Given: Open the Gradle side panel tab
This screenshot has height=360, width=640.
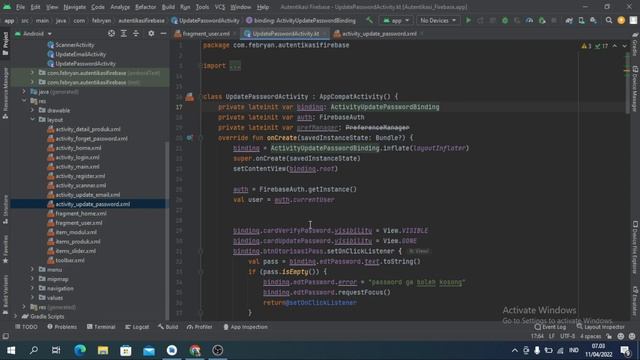Looking at the screenshot, I should point(635,45).
